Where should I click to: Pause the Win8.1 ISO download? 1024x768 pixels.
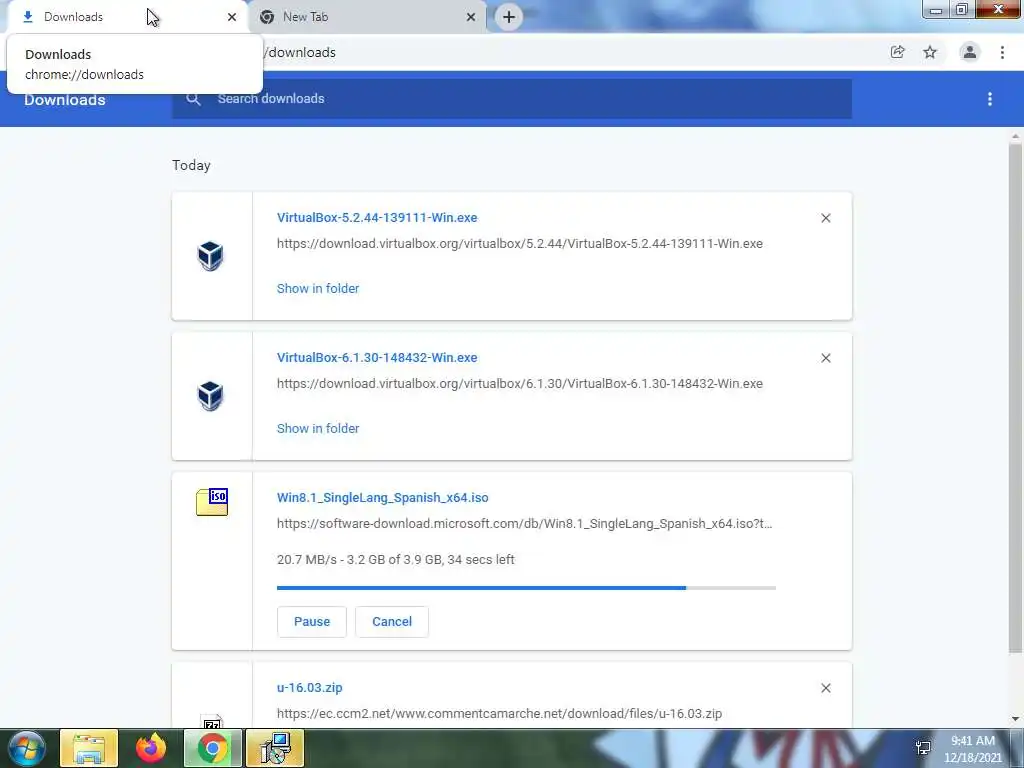click(312, 622)
